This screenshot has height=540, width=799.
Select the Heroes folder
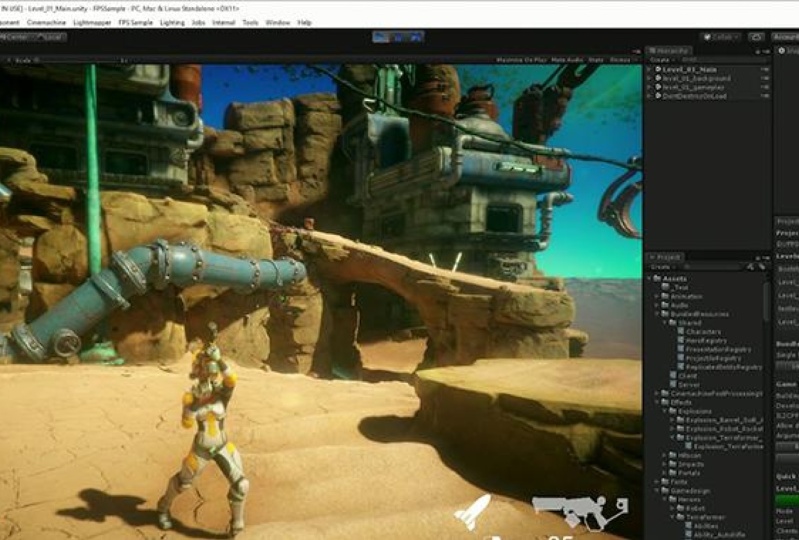pyautogui.click(x=685, y=500)
